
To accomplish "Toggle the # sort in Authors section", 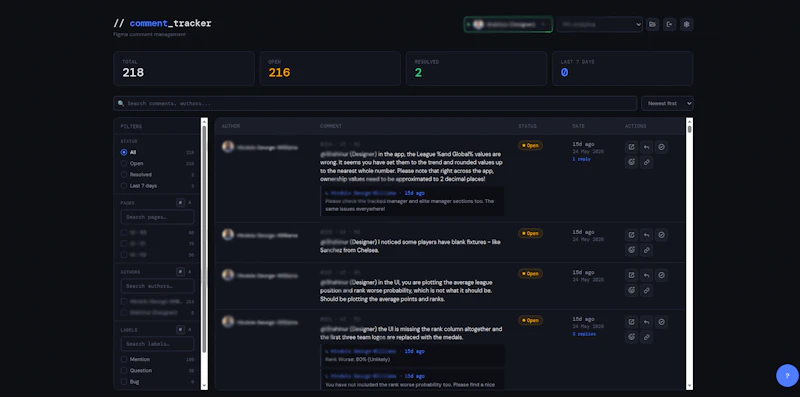I will tap(180, 272).
